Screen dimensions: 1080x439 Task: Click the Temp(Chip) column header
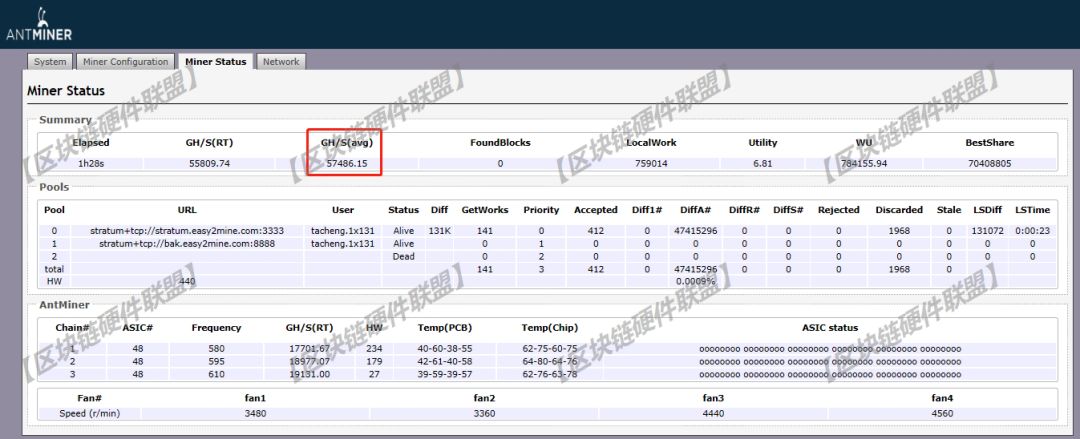point(550,328)
